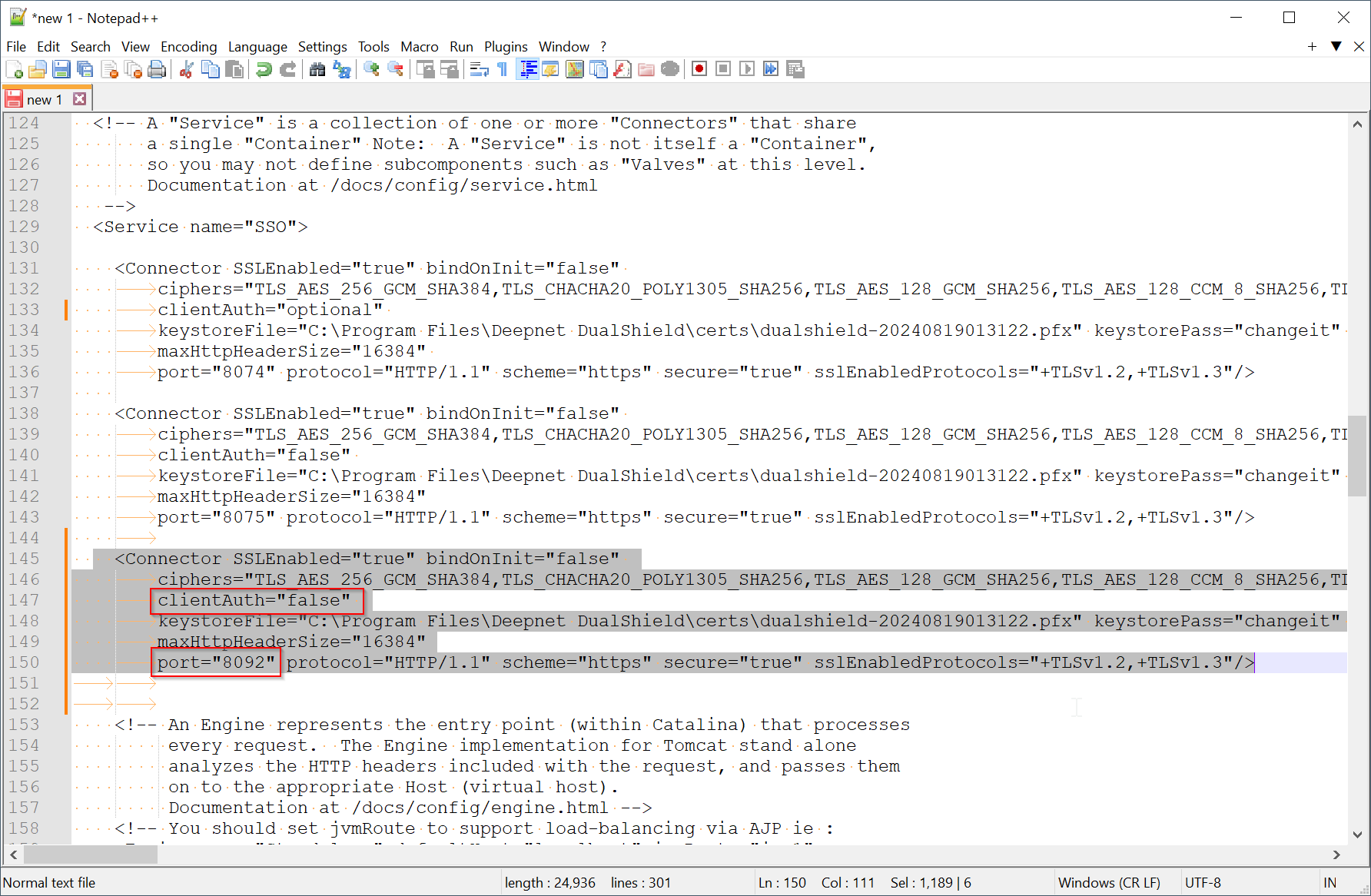Click the New file toolbar icon
Image resolution: width=1371 pixels, height=896 pixels.
coord(14,70)
